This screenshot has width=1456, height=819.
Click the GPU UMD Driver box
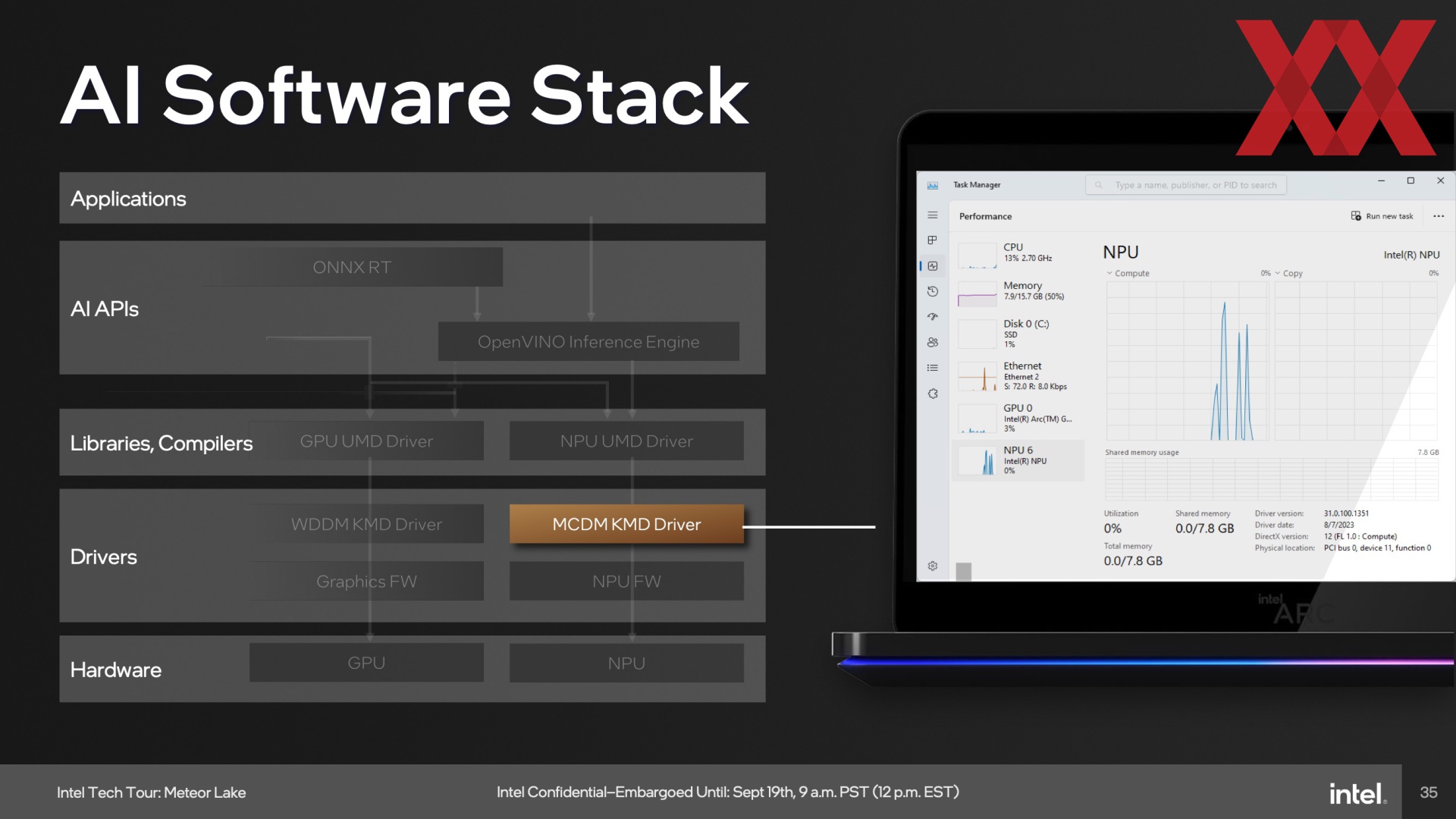click(x=366, y=441)
